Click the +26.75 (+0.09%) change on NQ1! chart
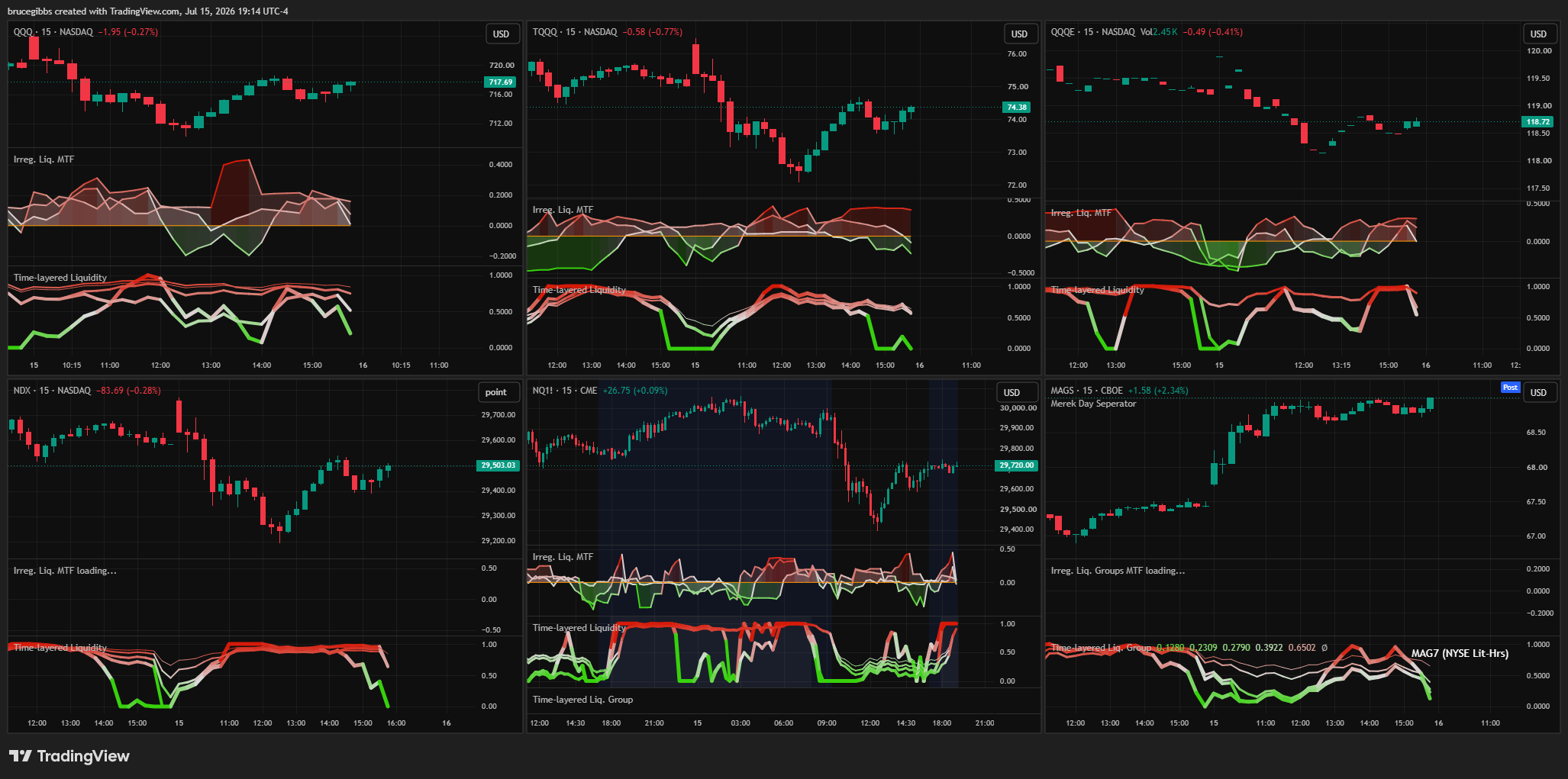Screen dimensions: 1568x779 coord(635,391)
